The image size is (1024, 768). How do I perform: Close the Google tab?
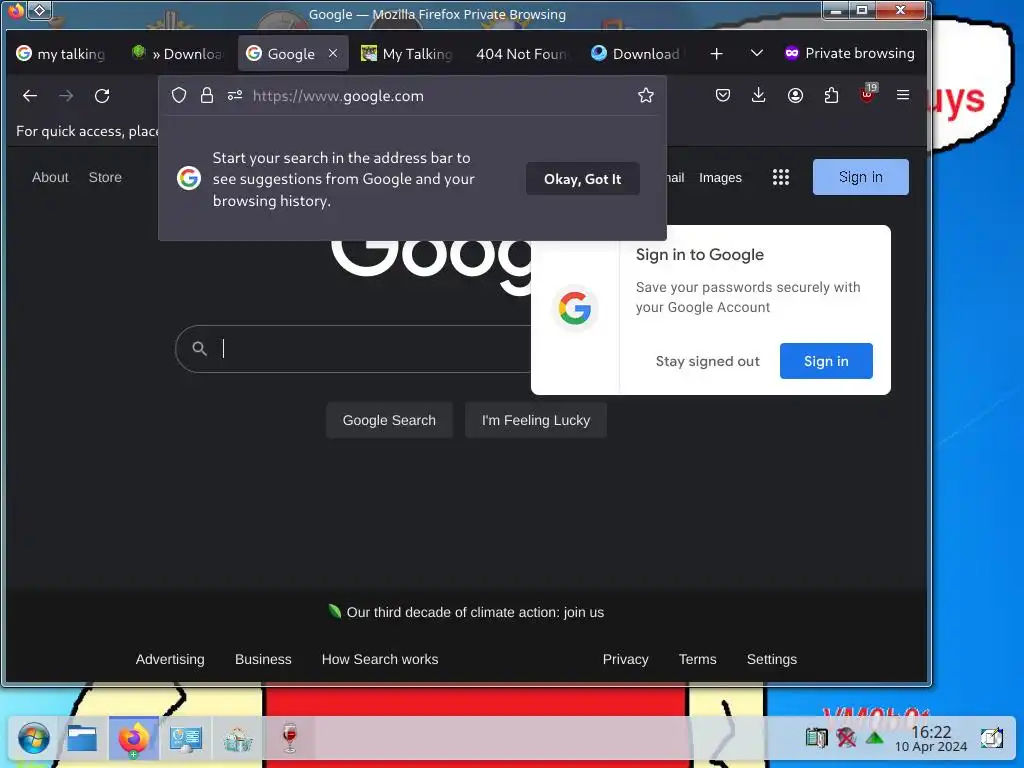click(333, 54)
